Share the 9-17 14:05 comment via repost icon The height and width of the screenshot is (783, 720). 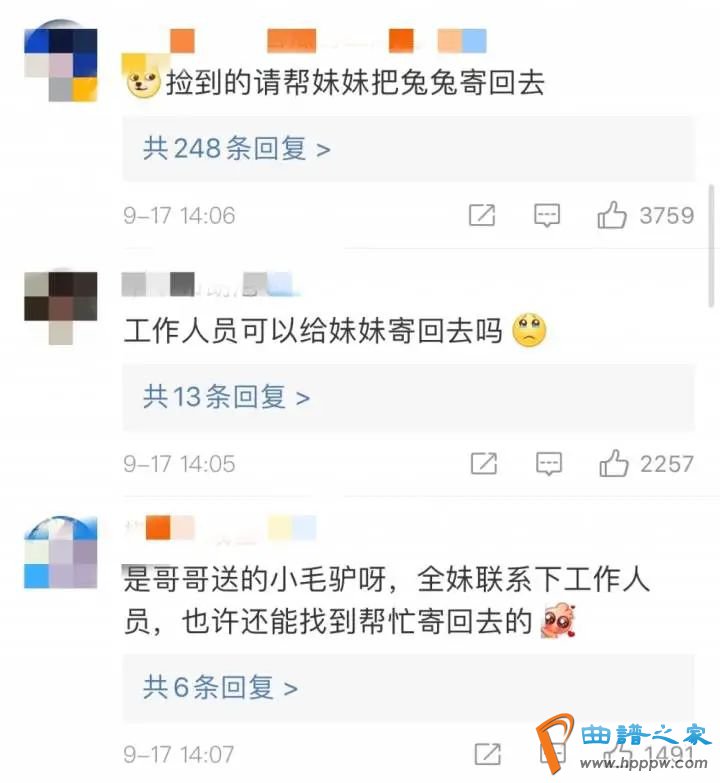pyautogui.click(x=484, y=463)
